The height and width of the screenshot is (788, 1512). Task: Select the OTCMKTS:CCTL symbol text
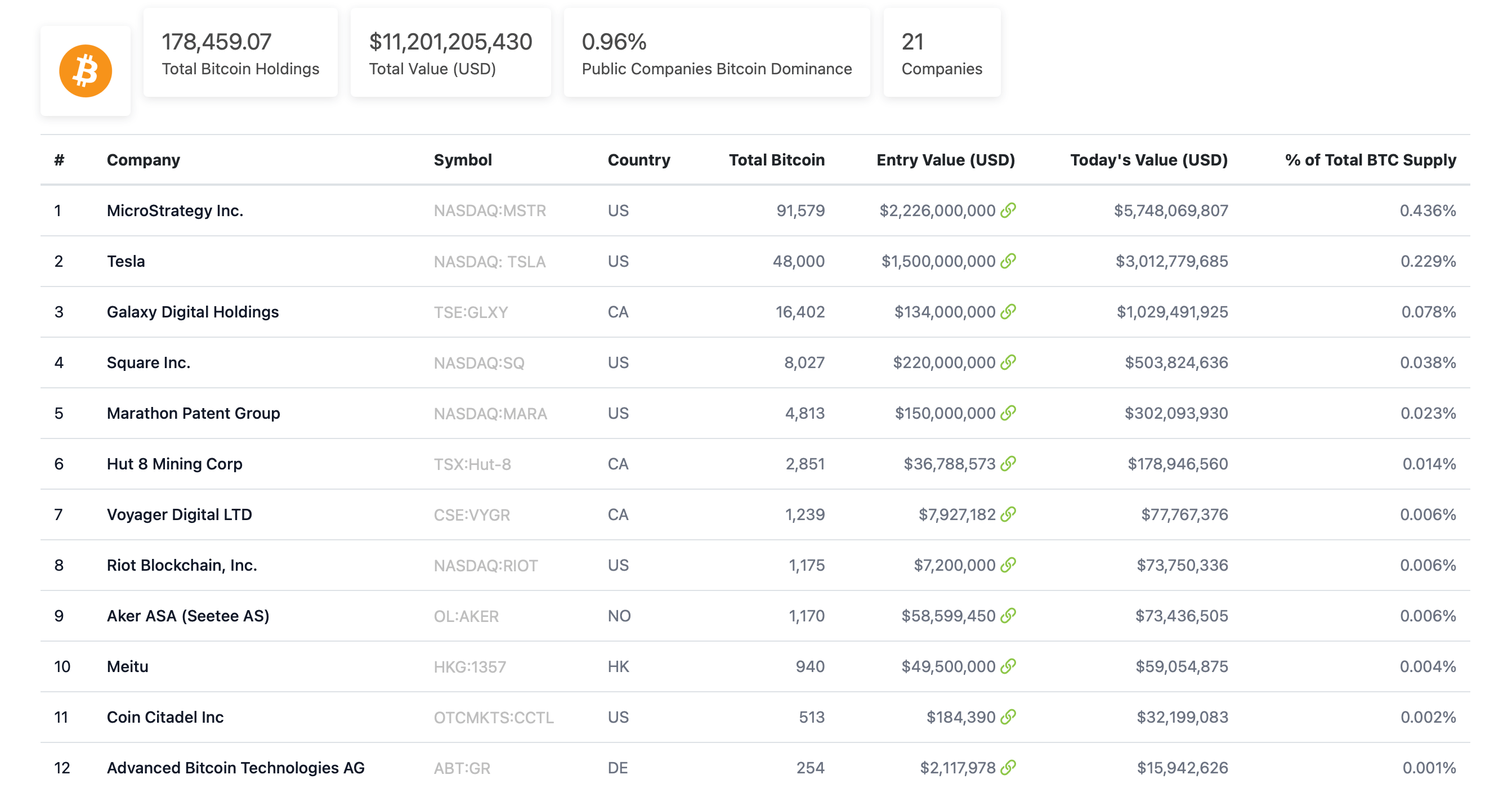click(x=494, y=717)
